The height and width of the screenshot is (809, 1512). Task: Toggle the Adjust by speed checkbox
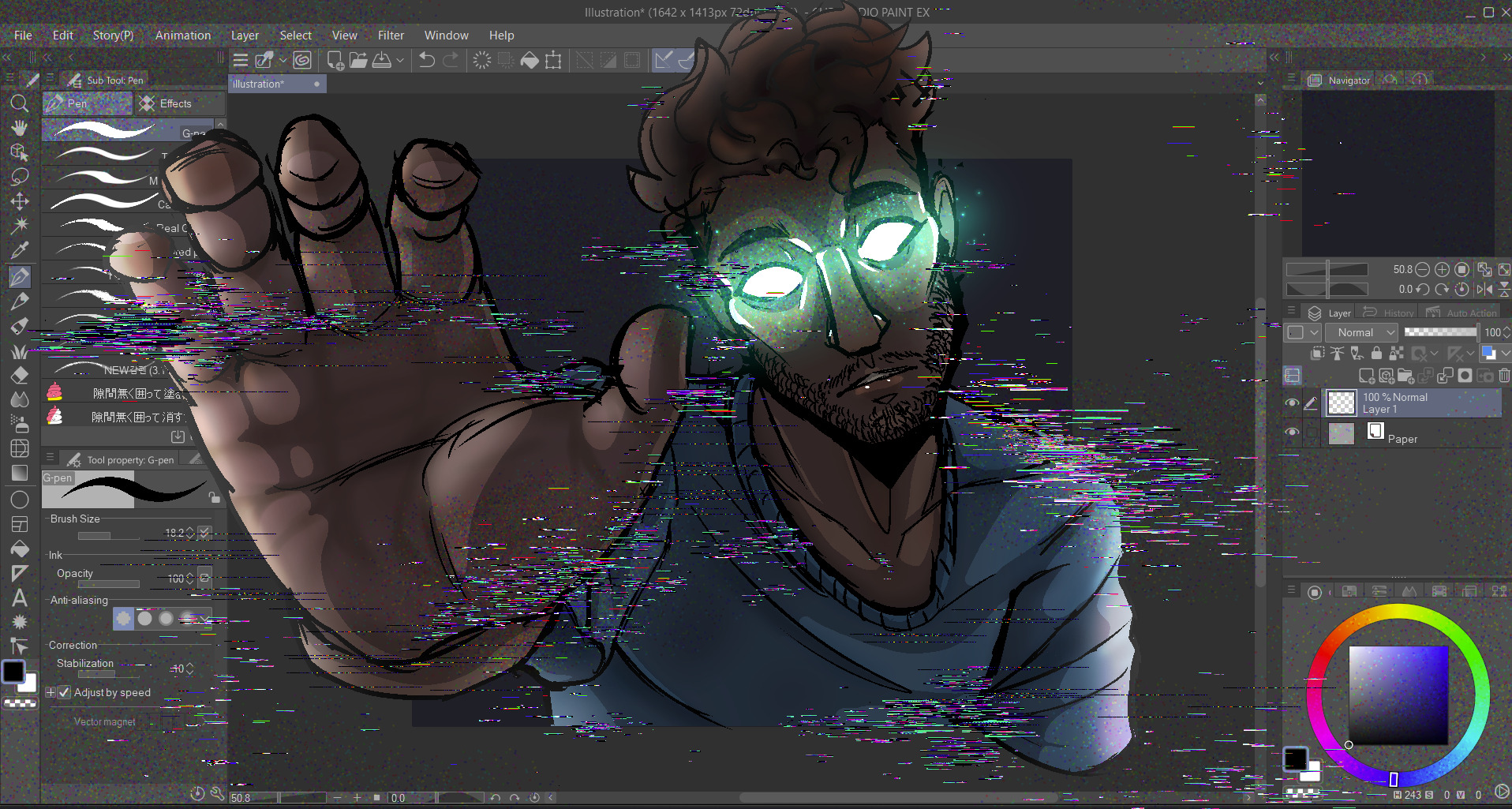tap(65, 692)
